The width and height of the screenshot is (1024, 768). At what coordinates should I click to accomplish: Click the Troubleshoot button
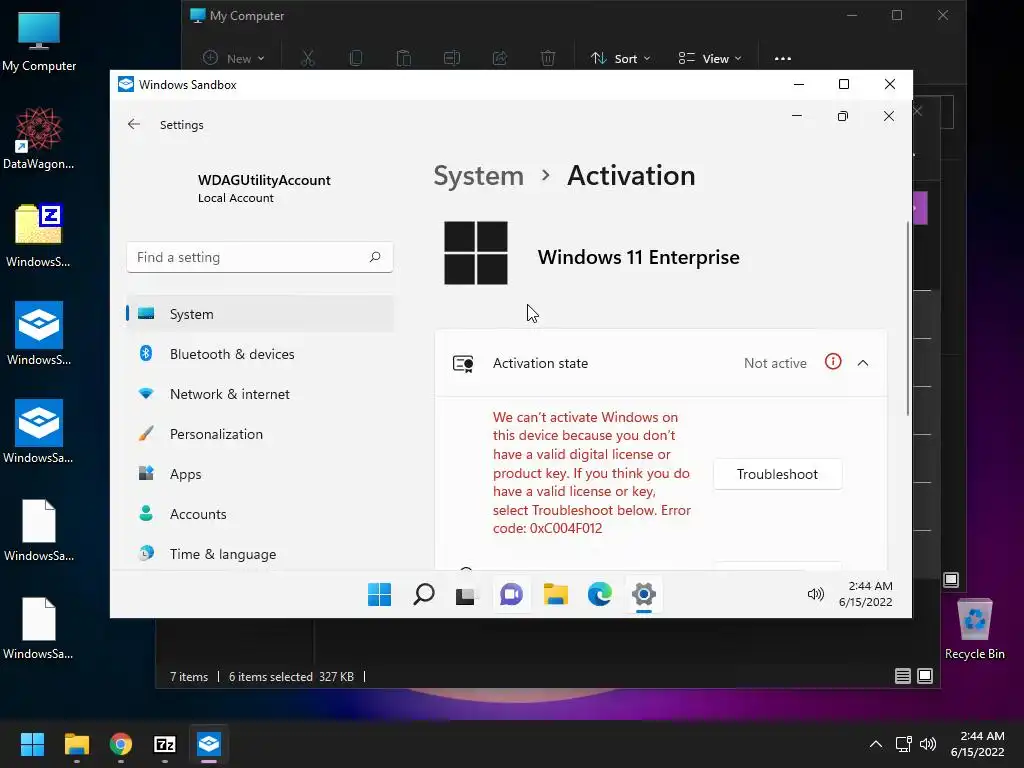coord(777,474)
